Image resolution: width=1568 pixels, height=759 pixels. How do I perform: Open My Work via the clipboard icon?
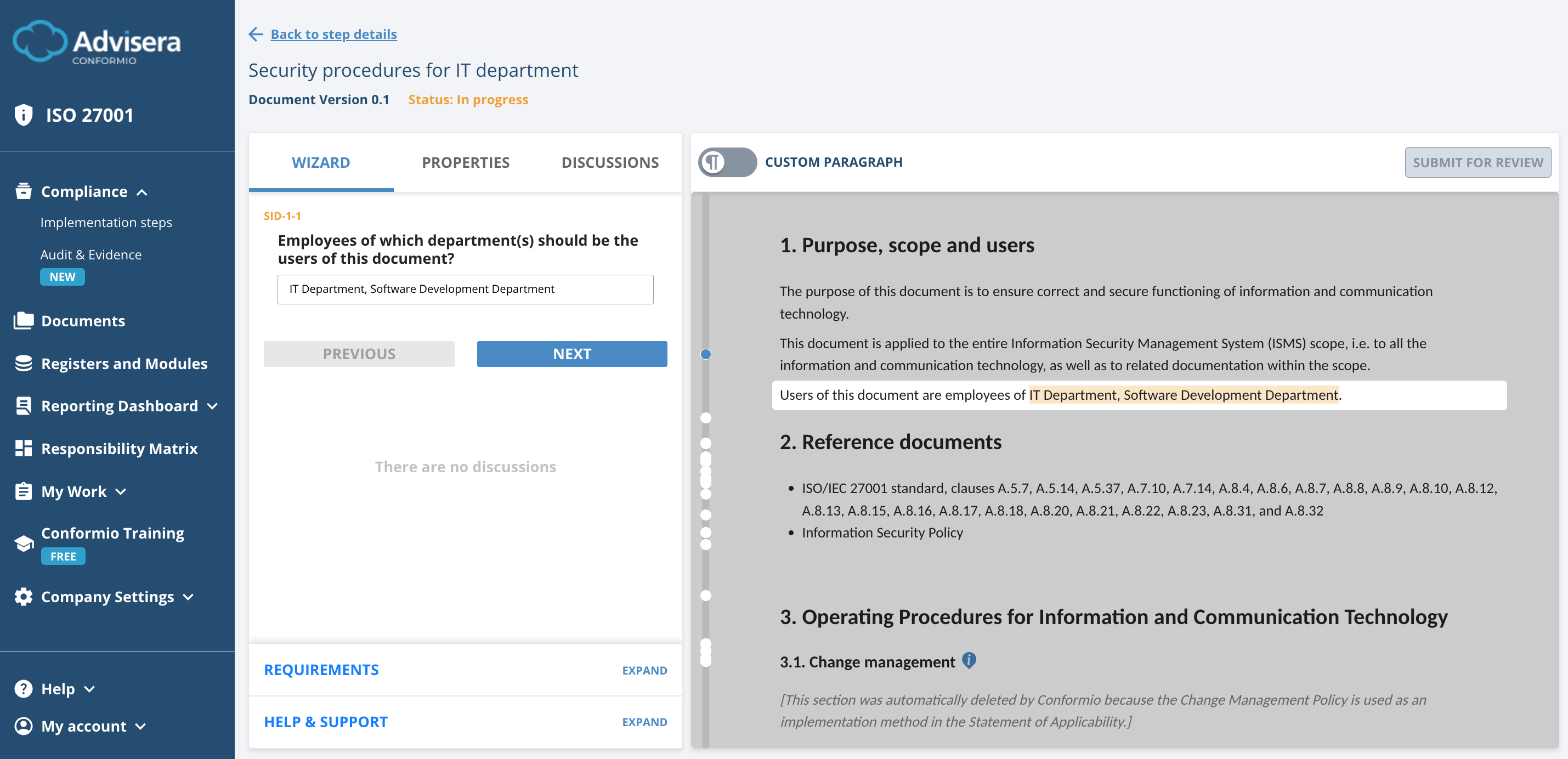(x=23, y=491)
